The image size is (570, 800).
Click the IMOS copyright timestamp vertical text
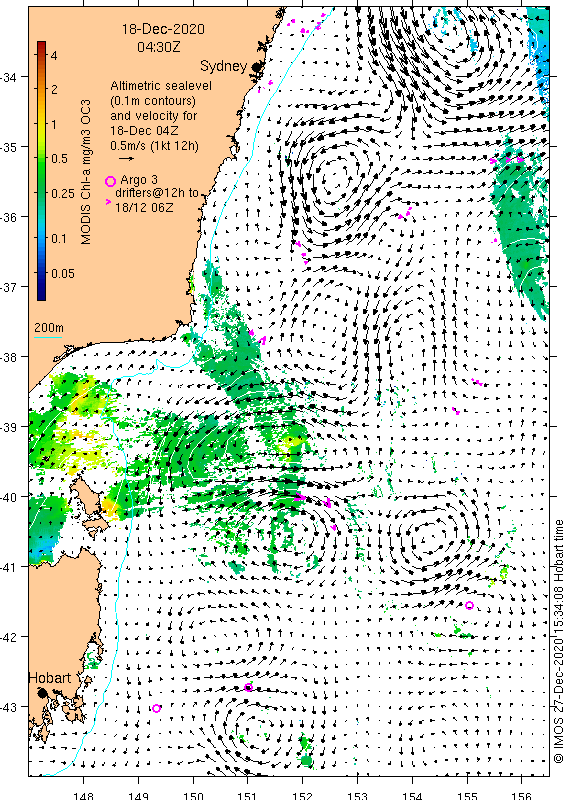click(x=559, y=641)
